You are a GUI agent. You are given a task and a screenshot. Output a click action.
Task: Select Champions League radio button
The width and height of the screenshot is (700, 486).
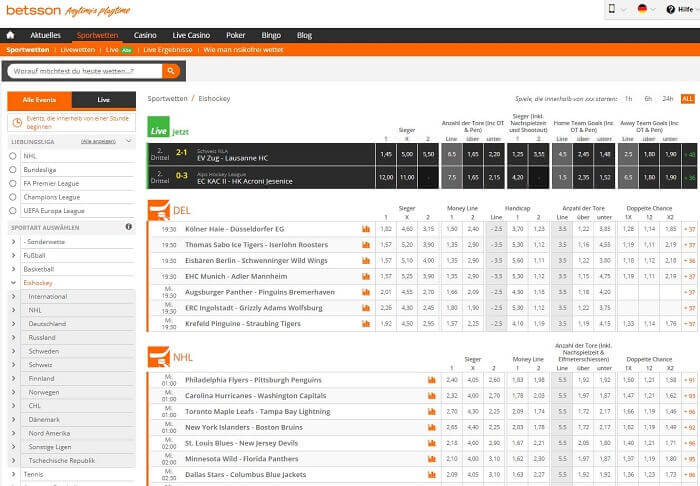tap(13, 197)
